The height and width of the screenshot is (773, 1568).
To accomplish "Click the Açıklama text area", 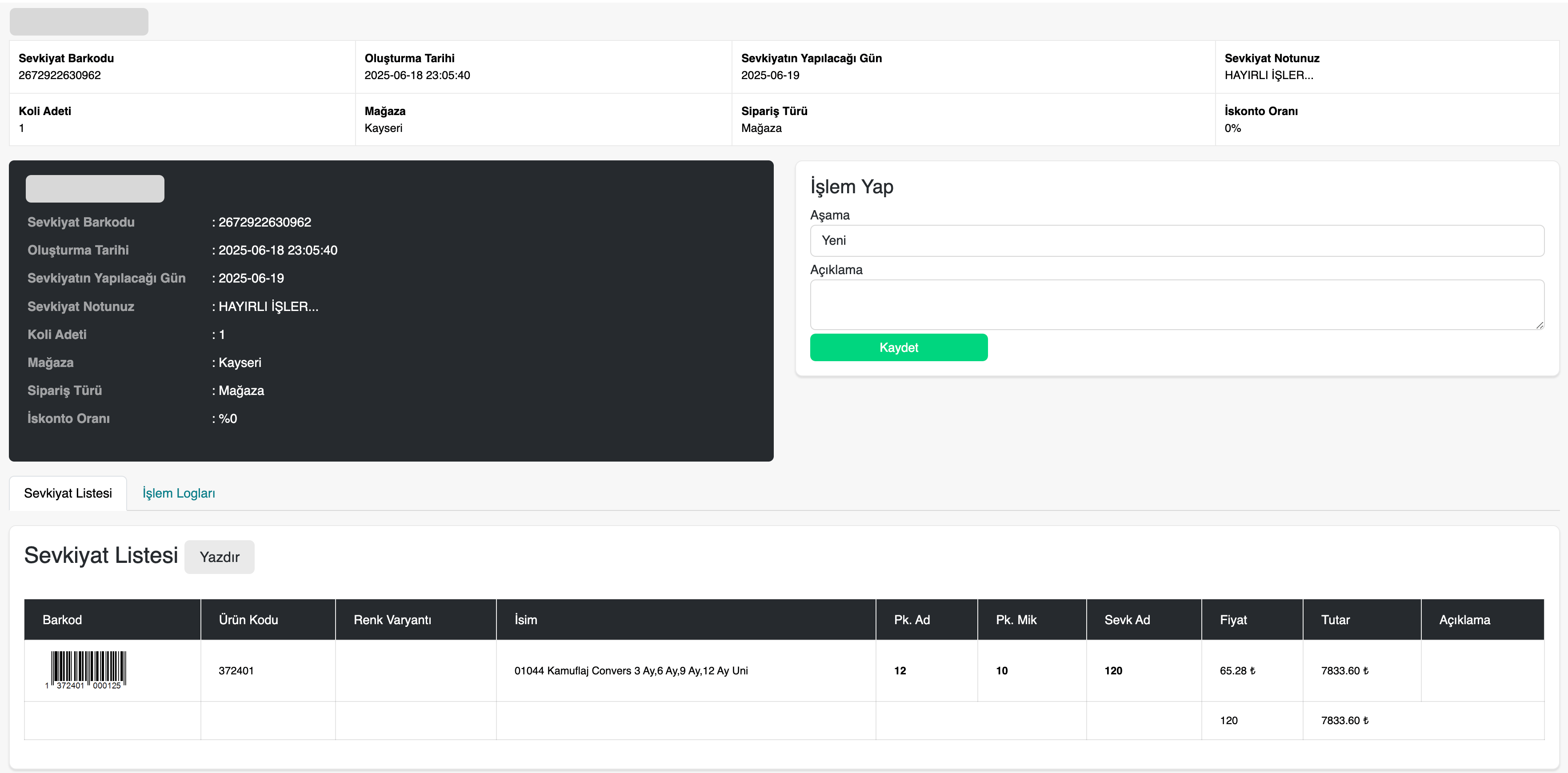I will point(1176,304).
